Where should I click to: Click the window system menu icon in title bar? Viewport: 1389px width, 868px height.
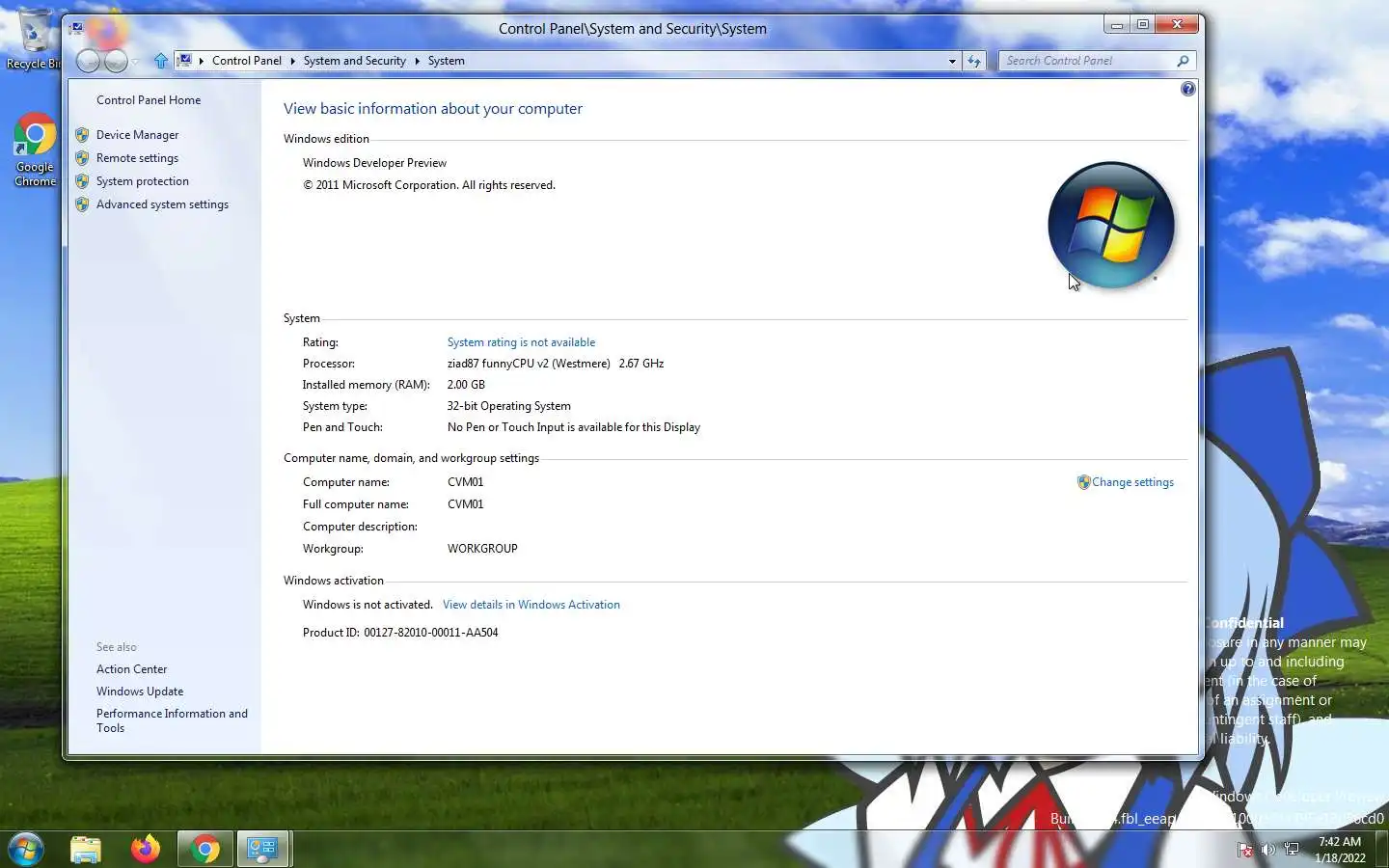76,29
